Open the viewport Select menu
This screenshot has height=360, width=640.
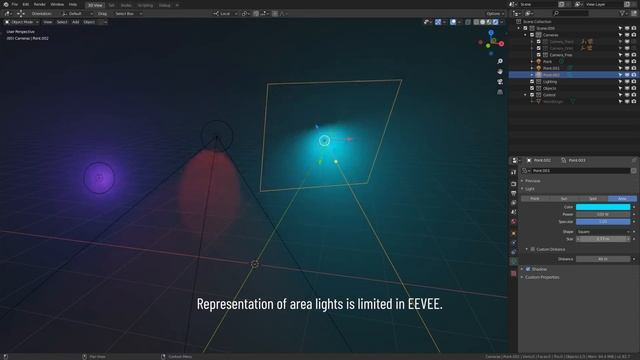[62, 22]
